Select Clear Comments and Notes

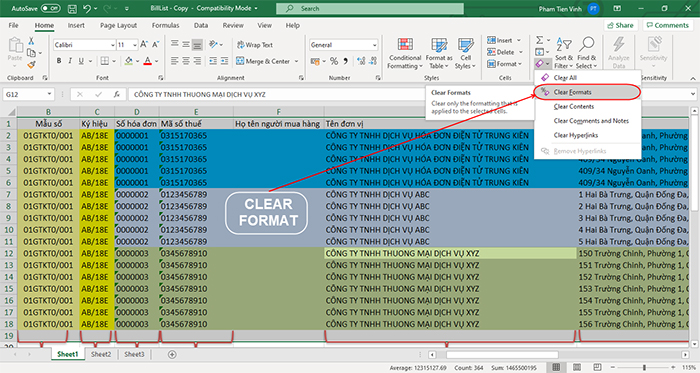click(x=588, y=120)
